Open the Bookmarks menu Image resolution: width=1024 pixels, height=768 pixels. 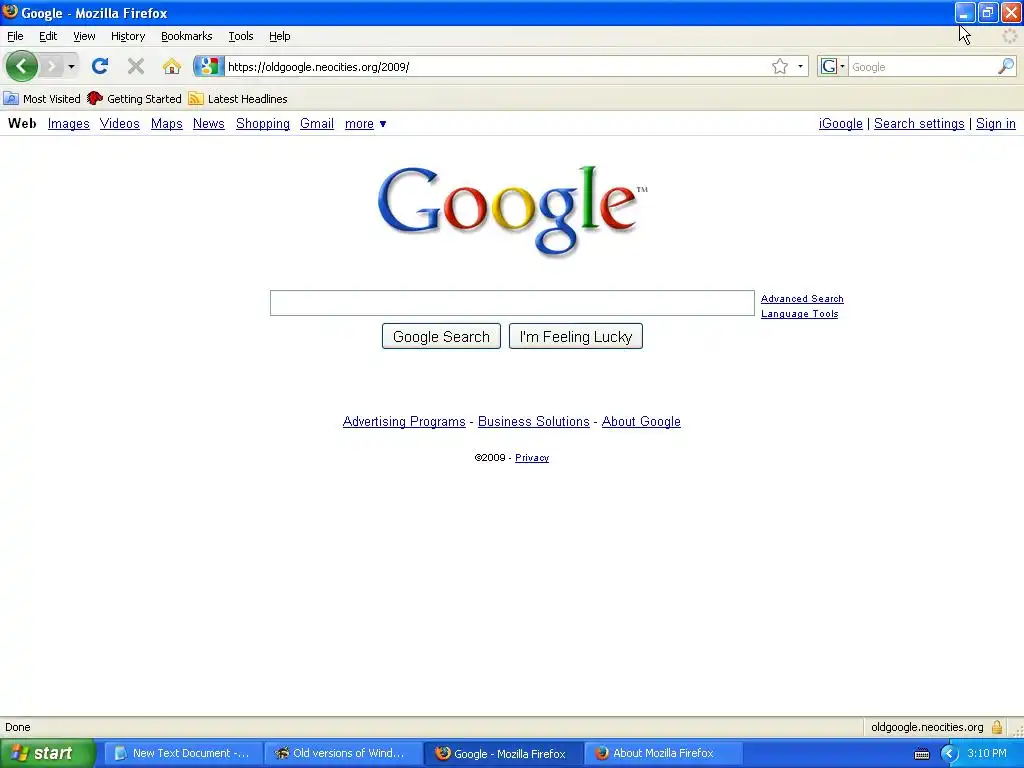[x=187, y=36]
